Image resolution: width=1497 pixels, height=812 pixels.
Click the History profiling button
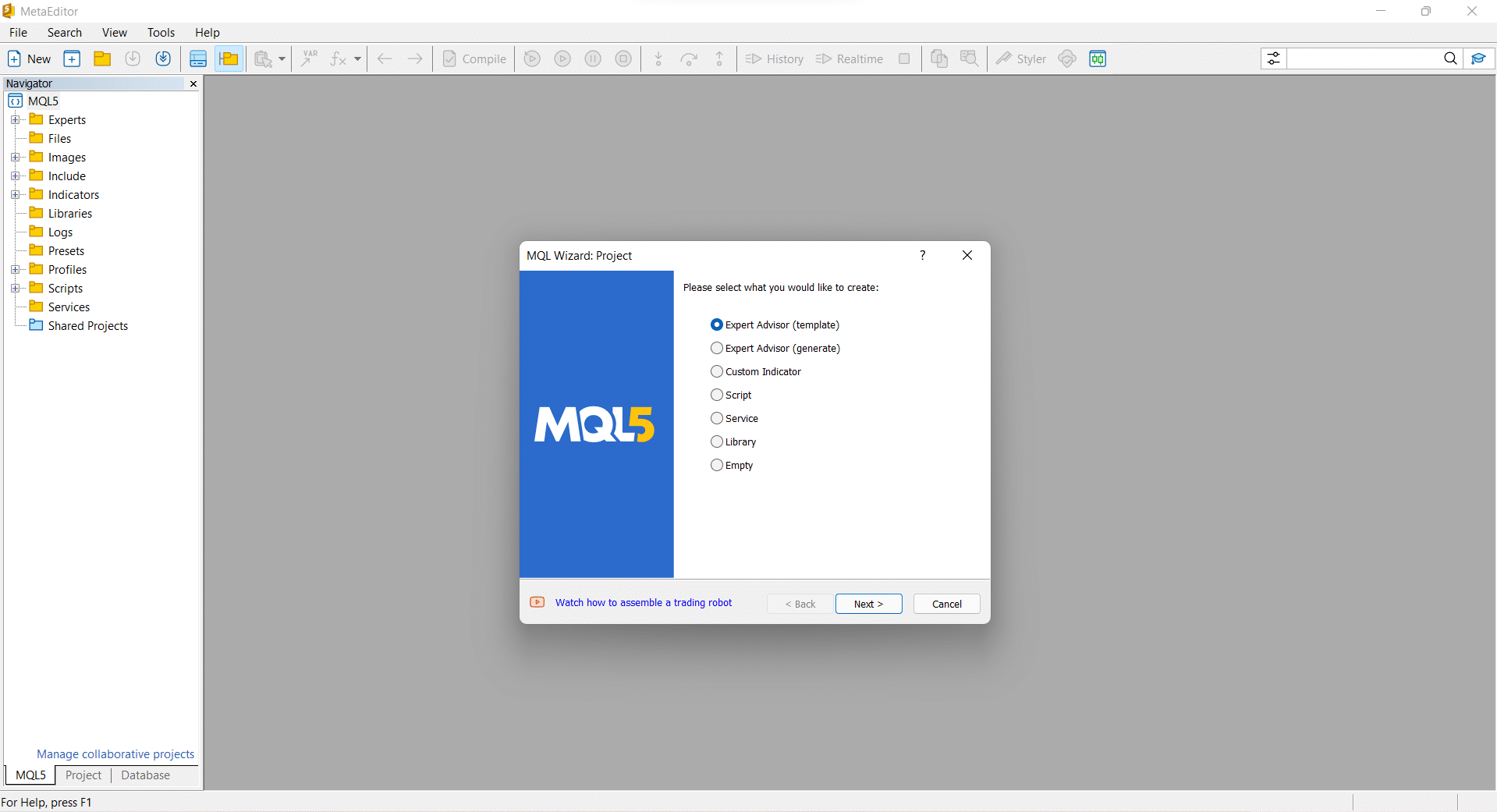774,59
